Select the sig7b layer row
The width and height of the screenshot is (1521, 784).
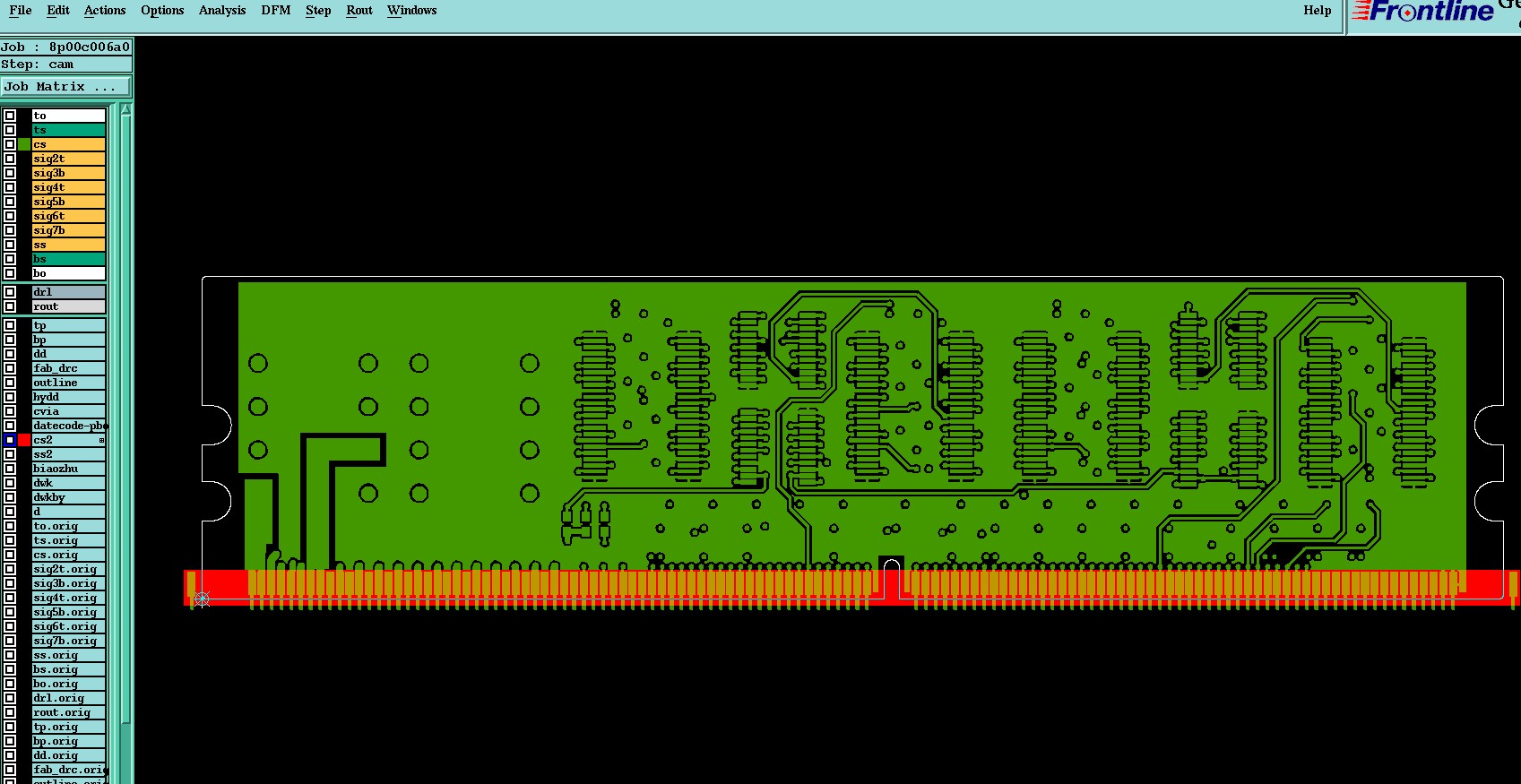tap(69, 230)
